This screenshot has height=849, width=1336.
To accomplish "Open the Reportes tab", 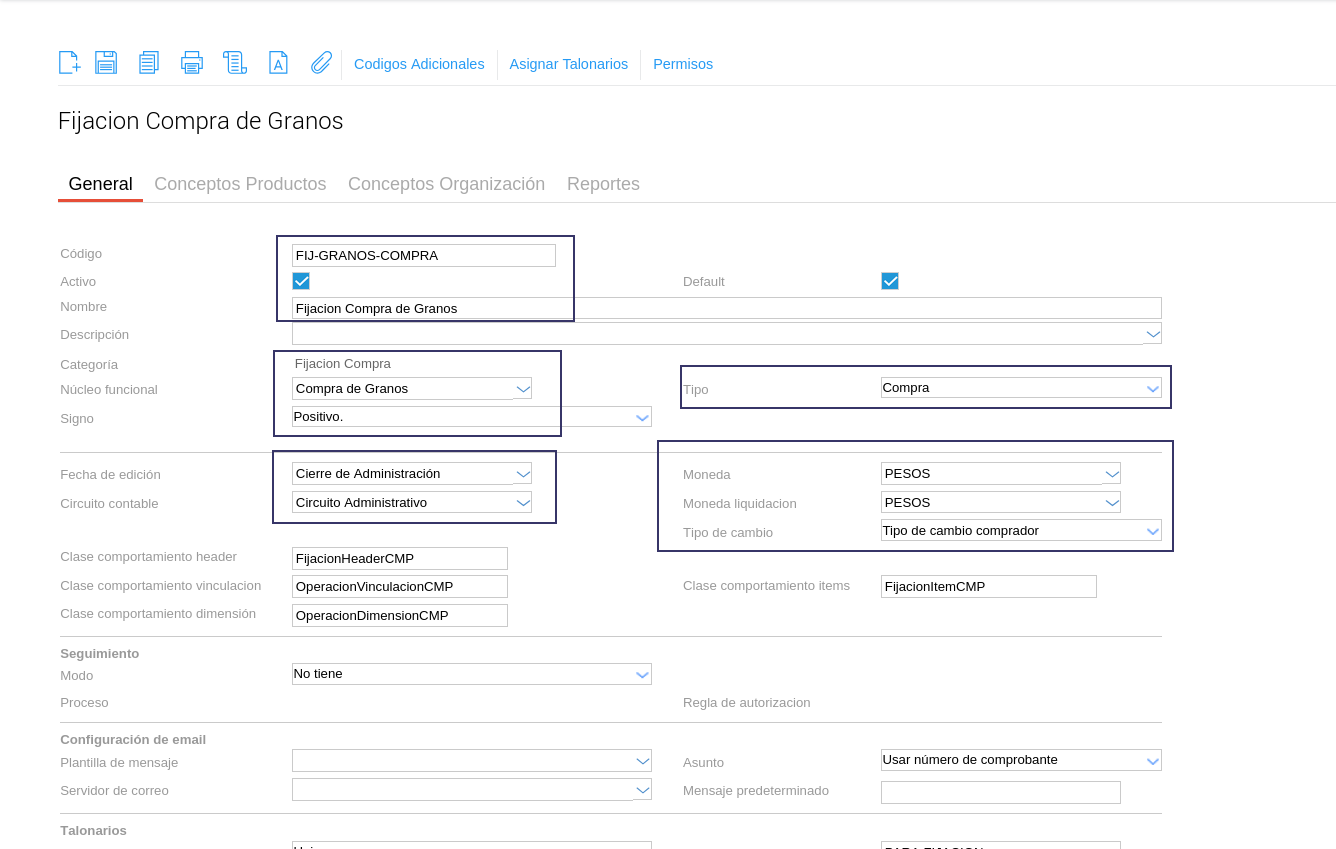I will (x=603, y=184).
